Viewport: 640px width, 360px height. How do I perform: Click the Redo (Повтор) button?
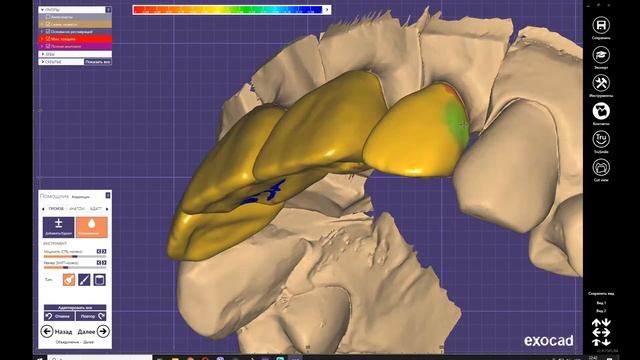(91, 316)
